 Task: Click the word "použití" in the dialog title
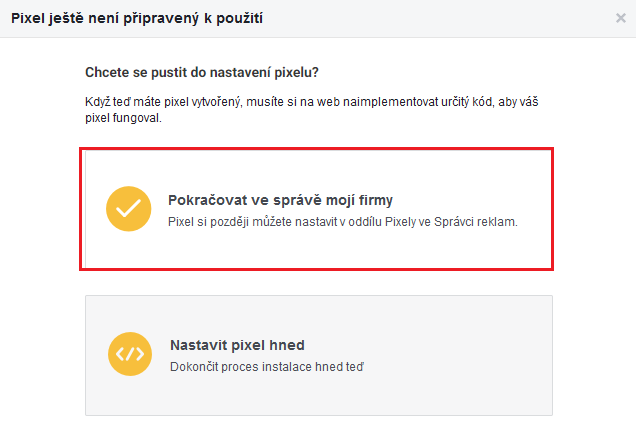242,18
